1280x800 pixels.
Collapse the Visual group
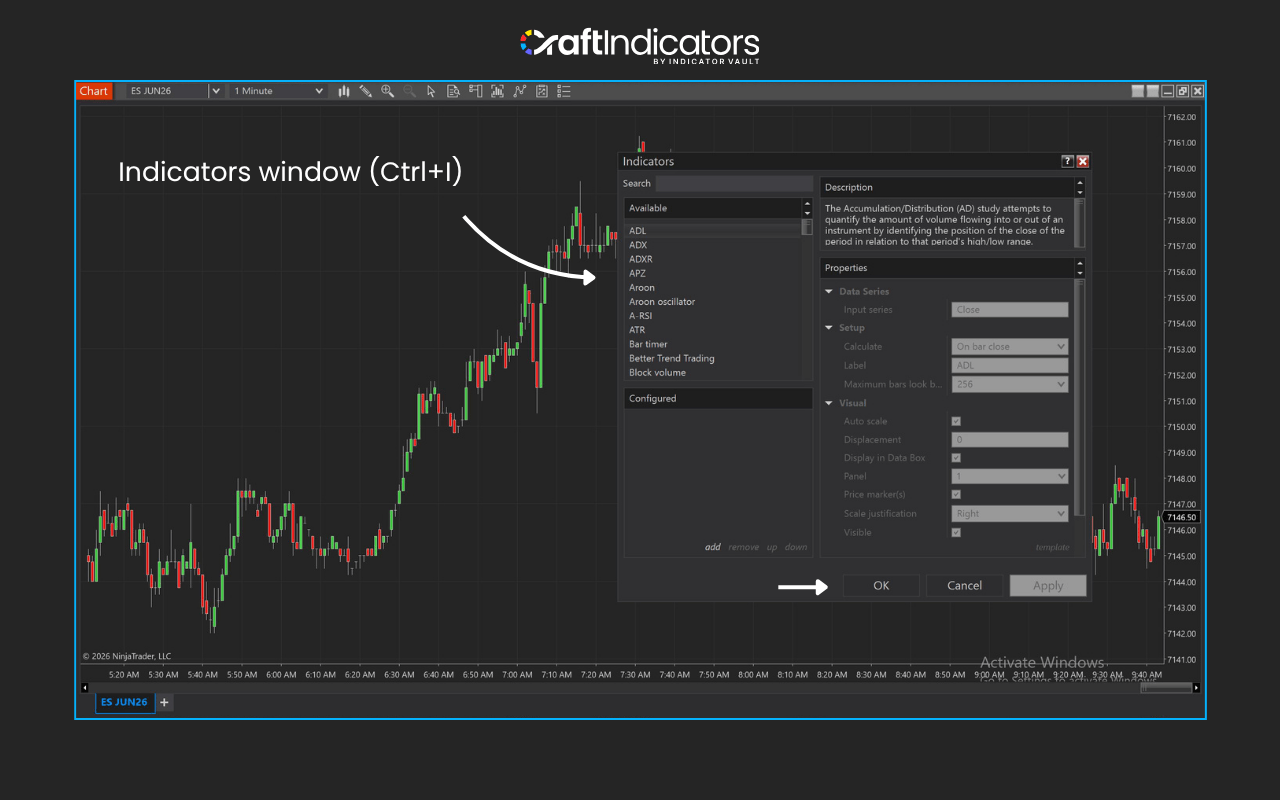click(829, 403)
